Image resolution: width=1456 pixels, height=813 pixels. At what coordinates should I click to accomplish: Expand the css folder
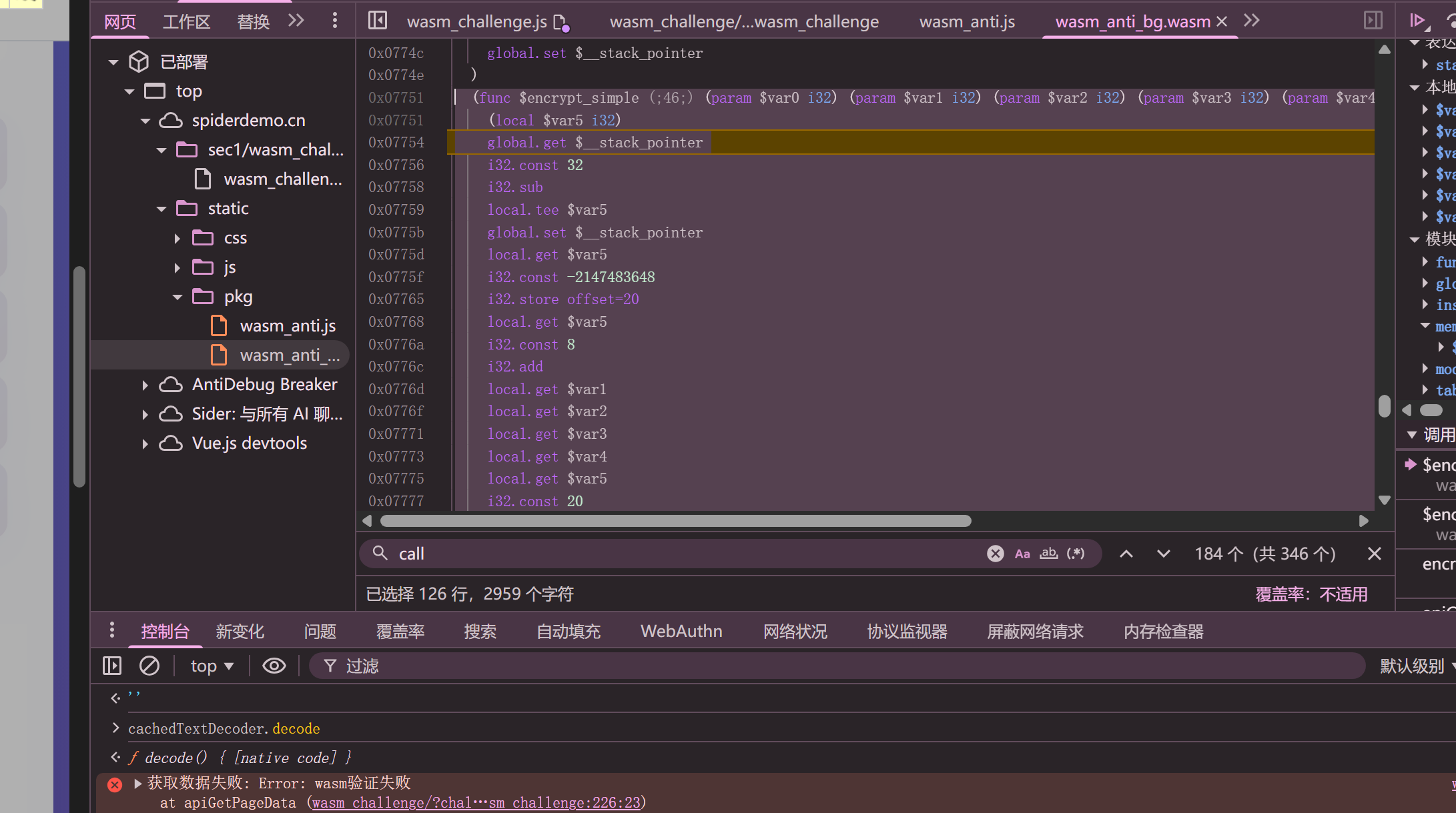177,238
